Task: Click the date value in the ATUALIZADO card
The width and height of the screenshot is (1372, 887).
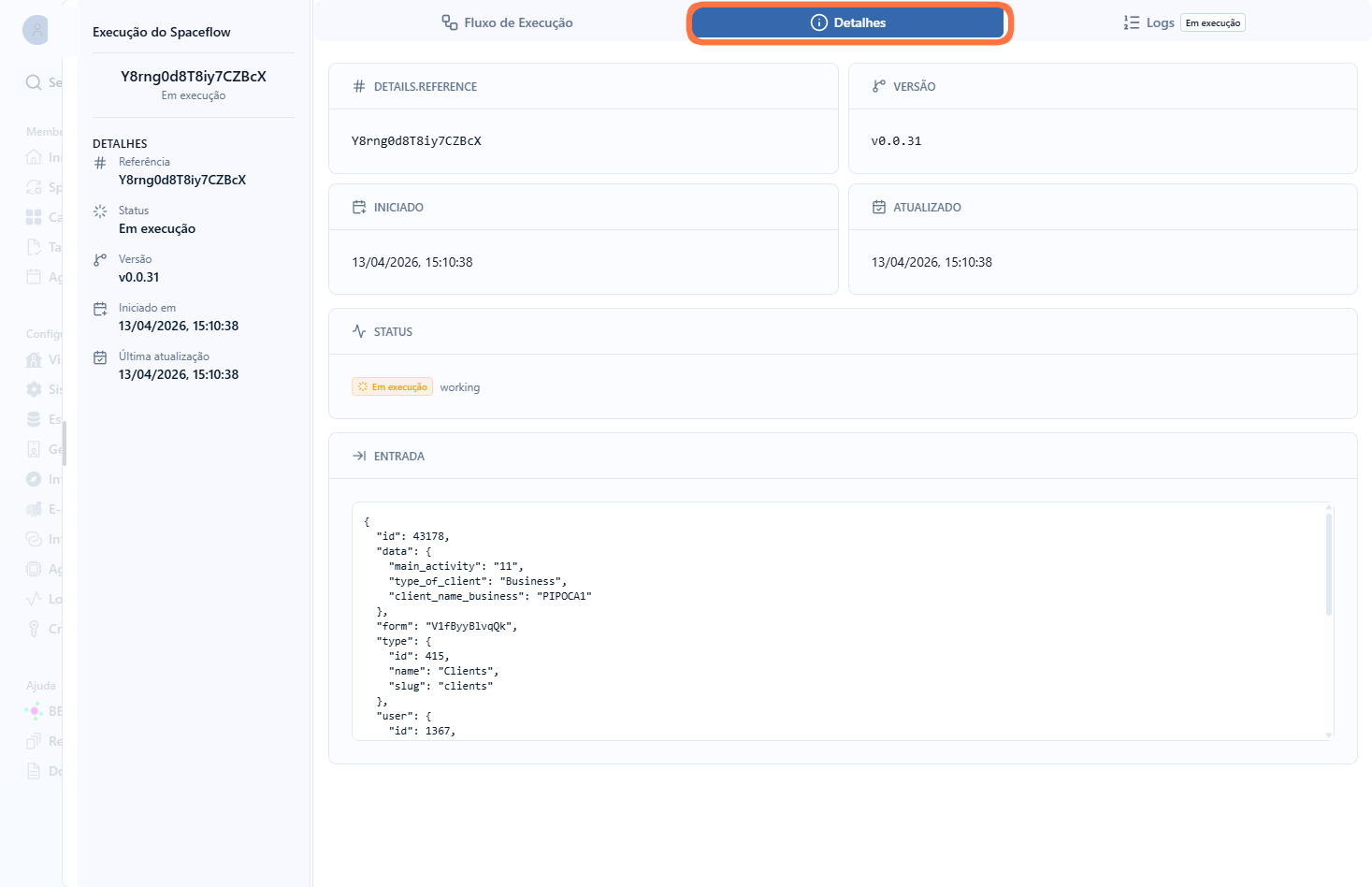Action: [x=932, y=262]
